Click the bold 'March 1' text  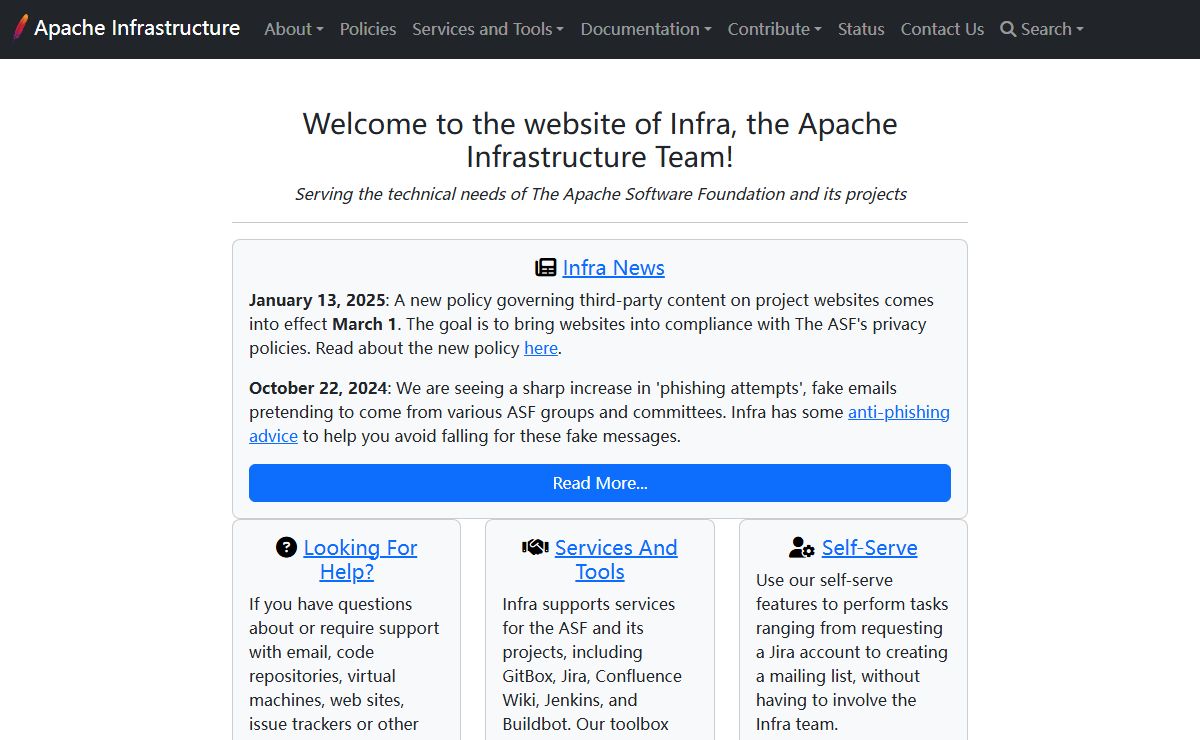click(x=364, y=324)
